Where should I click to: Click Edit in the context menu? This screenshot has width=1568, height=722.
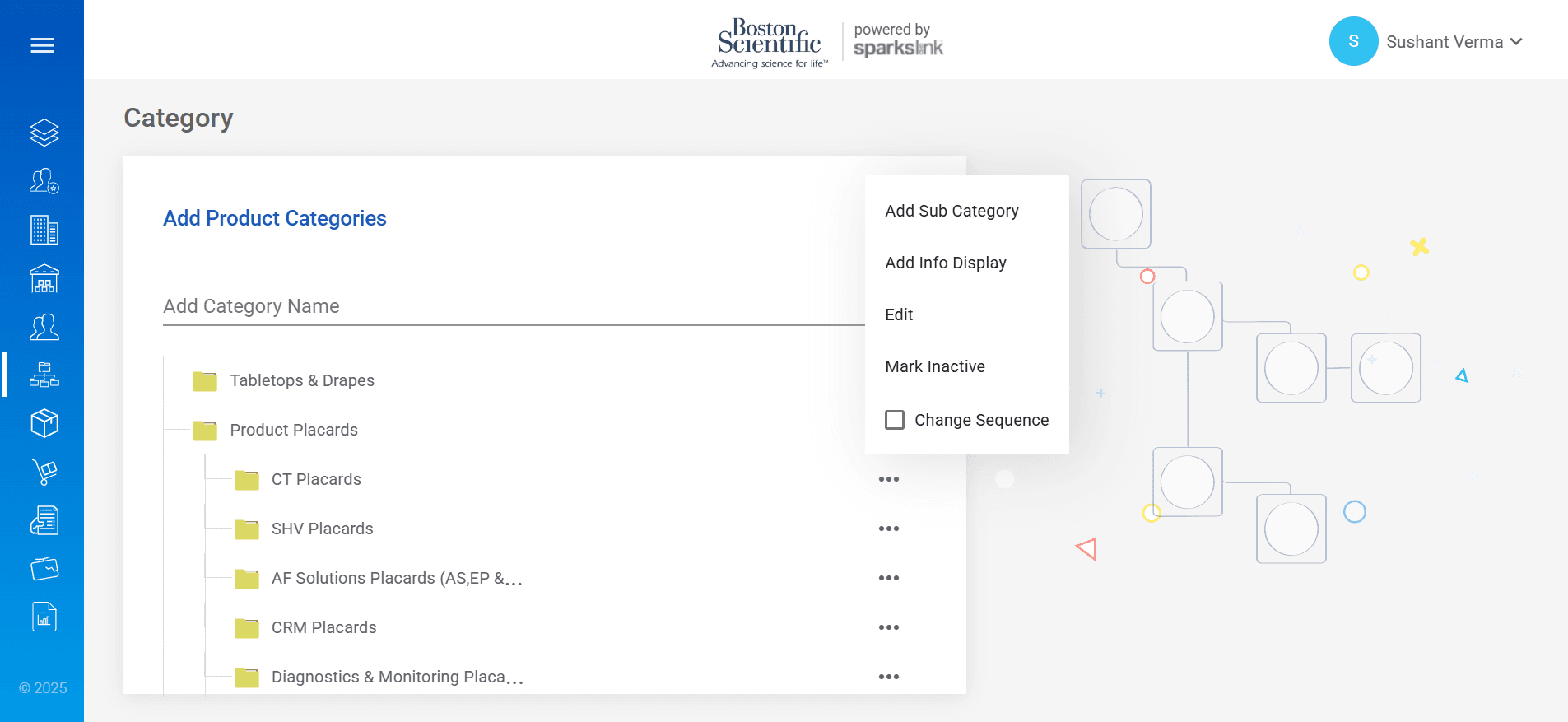point(899,314)
